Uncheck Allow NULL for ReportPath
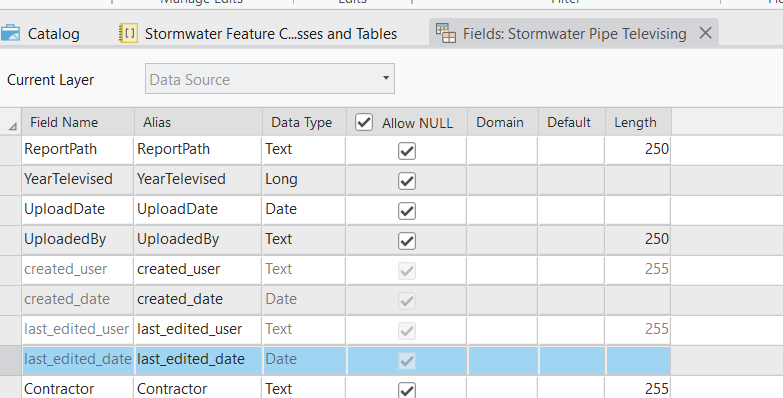This screenshot has height=398, width=783. [407, 150]
